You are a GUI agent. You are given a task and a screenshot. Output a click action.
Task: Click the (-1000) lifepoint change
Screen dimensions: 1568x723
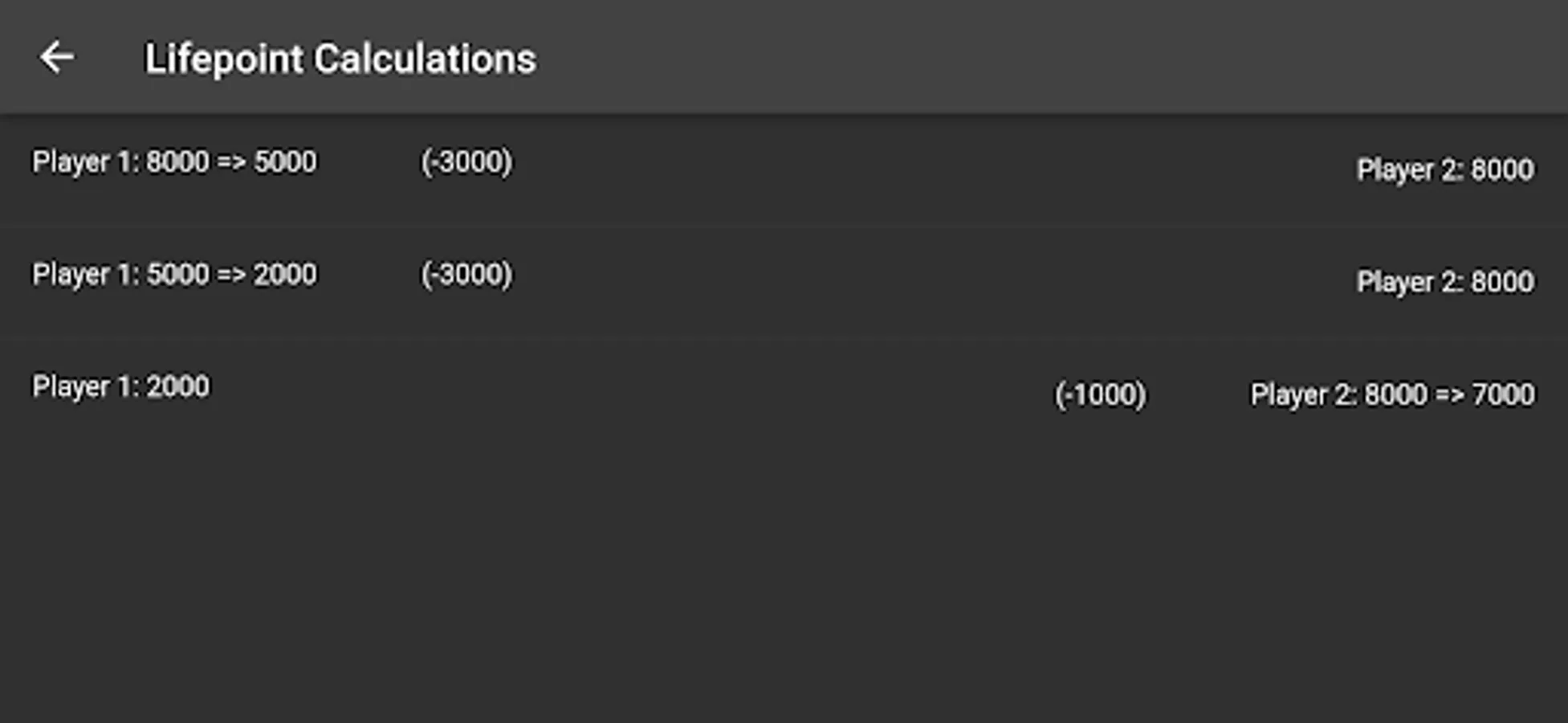click(1100, 394)
